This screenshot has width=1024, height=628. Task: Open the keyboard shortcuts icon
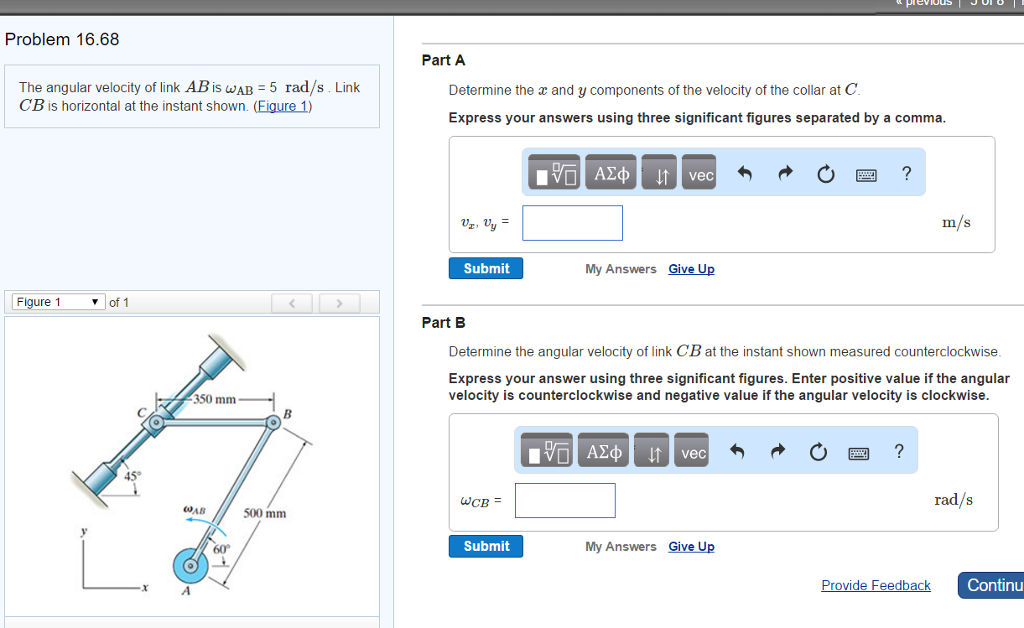click(866, 172)
